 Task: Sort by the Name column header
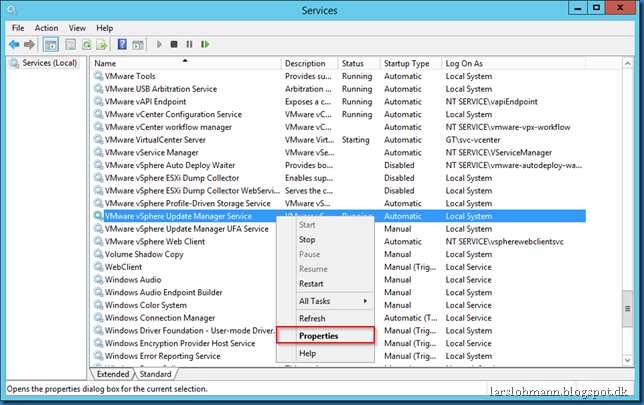(186, 63)
